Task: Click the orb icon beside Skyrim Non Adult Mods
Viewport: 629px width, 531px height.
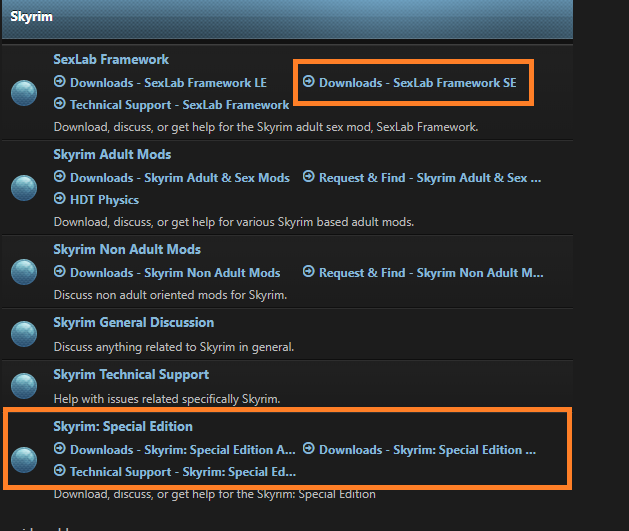Action: point(24,272)
